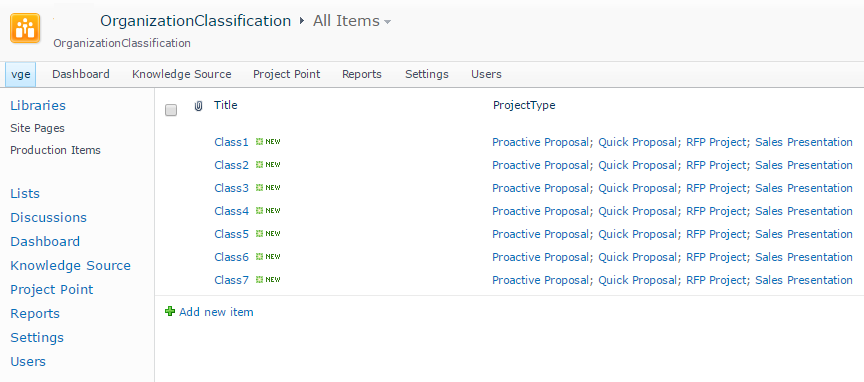Click Sales Presentation link in Class2 row
864x382 pixels.
pyautogui.click(x=804, y=165)
